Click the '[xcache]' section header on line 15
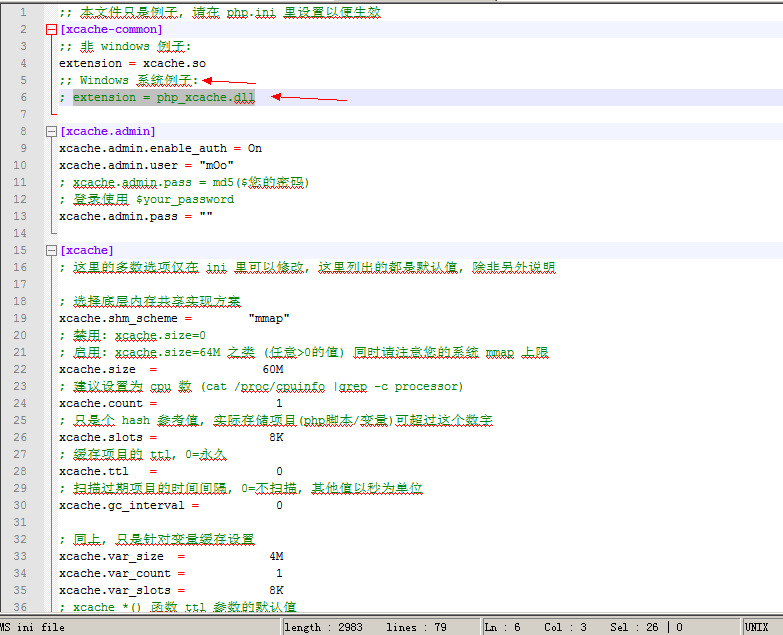This screenshot has width=783, height=635. [x=87, y=250]
